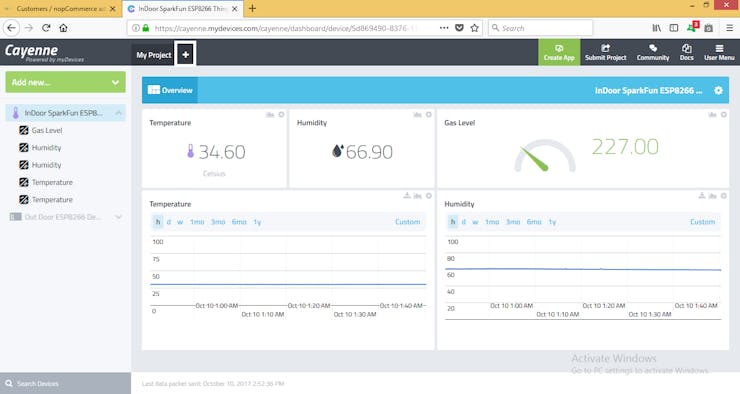
Task: Download data from the Temperature chart
Action: point(407,195)
